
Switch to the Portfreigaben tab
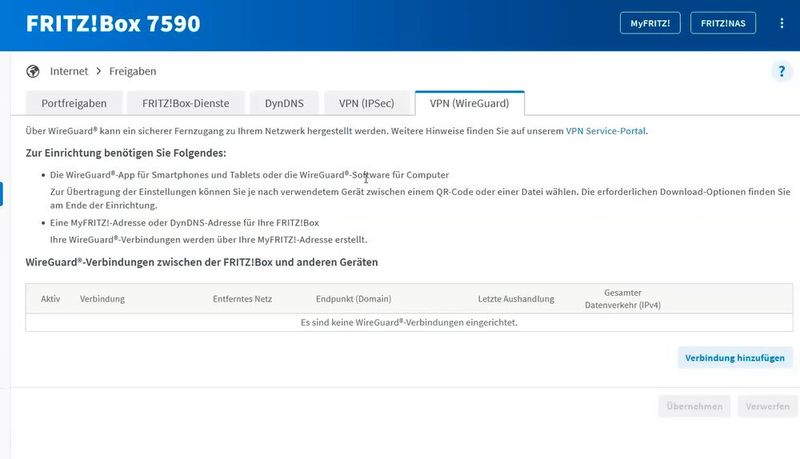[x=74, y=104]
